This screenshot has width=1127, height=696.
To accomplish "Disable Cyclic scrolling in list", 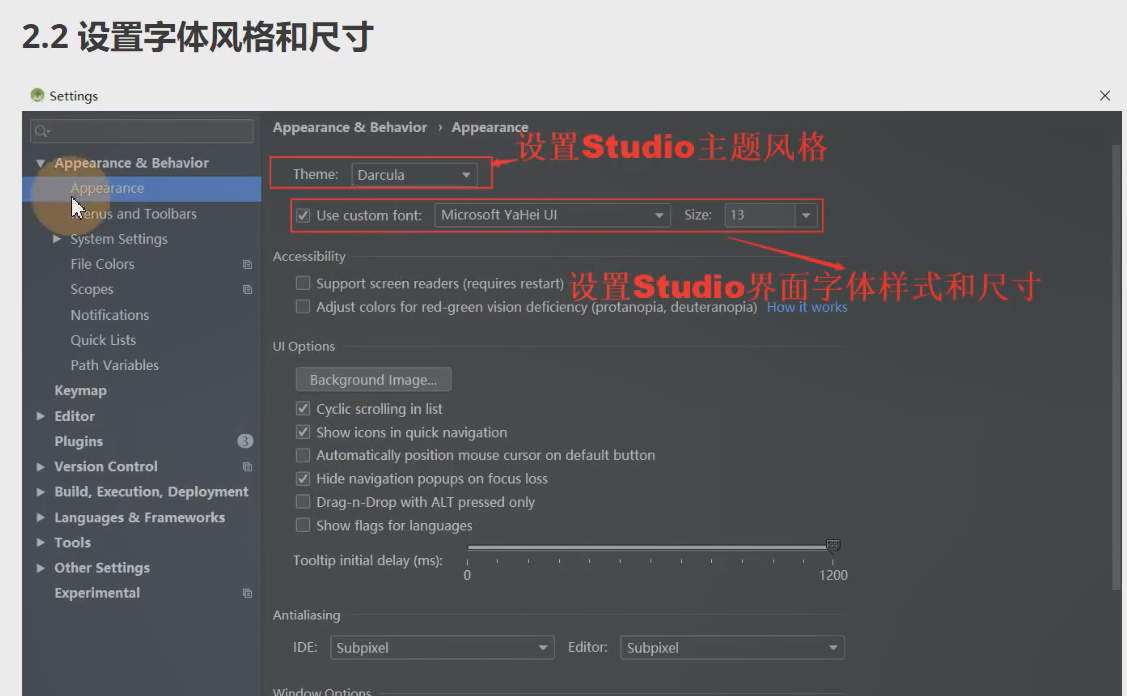I will point(303,408).
